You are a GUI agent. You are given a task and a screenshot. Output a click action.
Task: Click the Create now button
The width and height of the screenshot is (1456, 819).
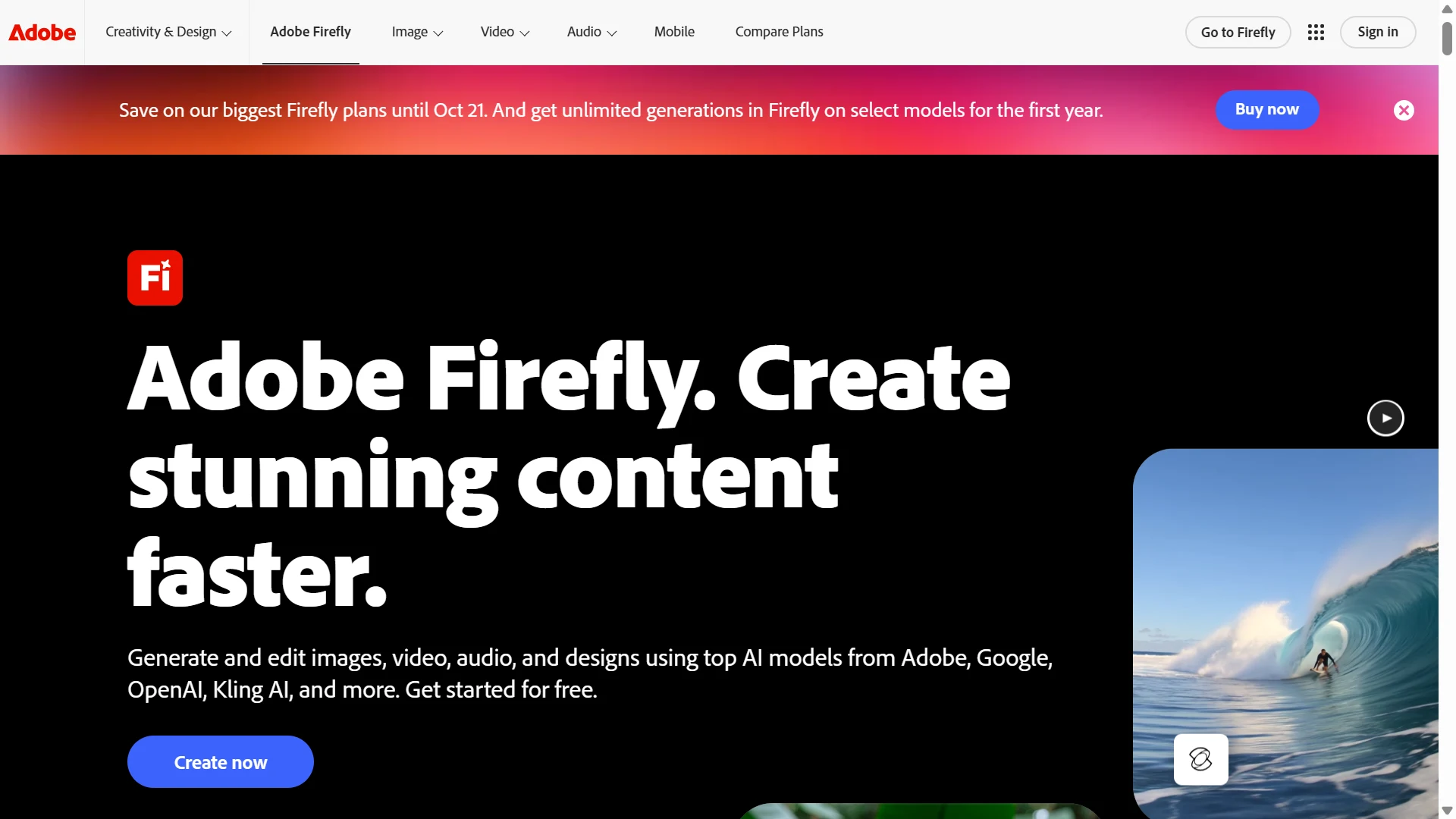coord(220,761)
